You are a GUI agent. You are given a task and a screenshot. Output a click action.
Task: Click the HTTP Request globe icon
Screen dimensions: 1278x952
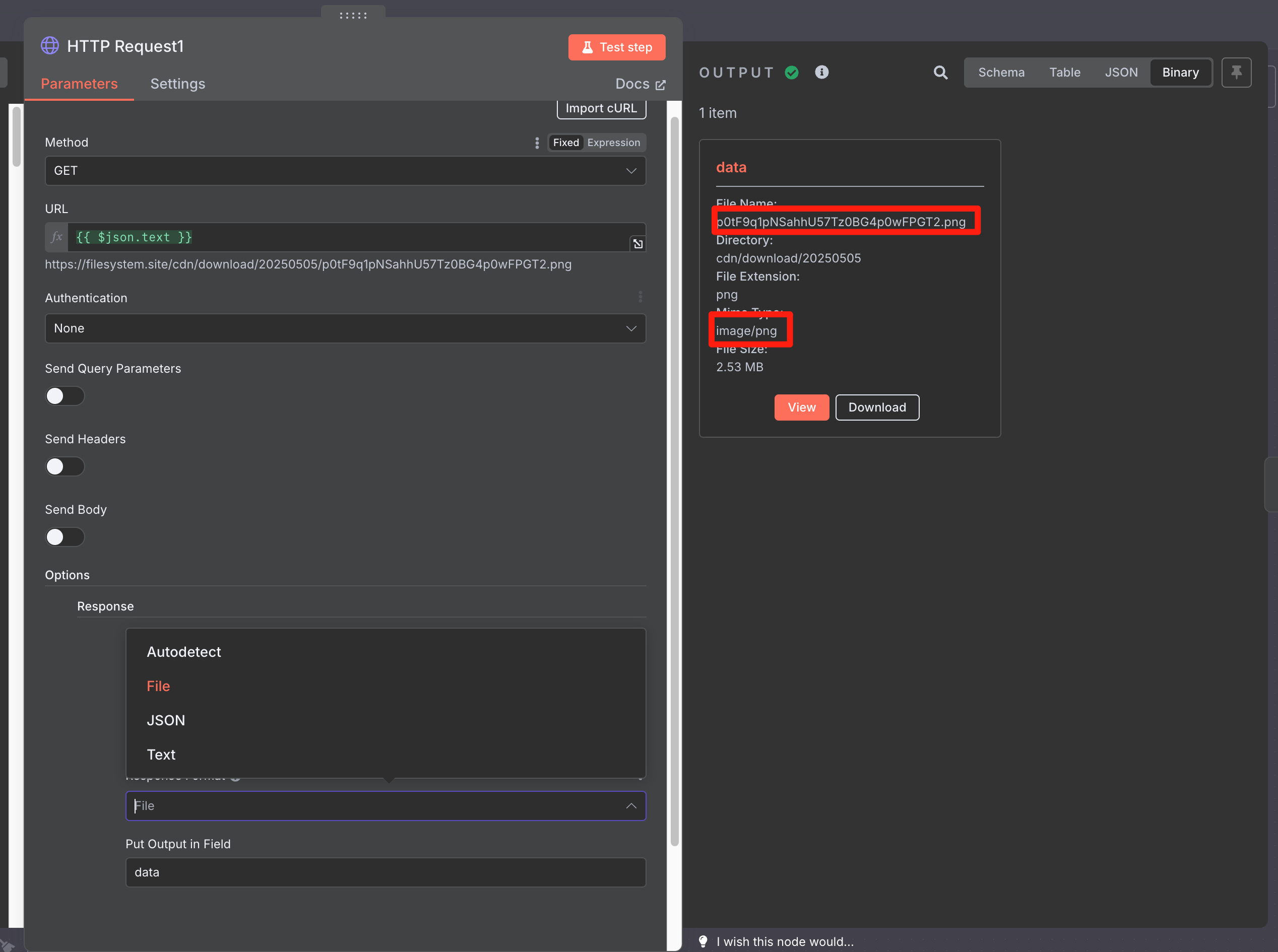coord(49,45)
